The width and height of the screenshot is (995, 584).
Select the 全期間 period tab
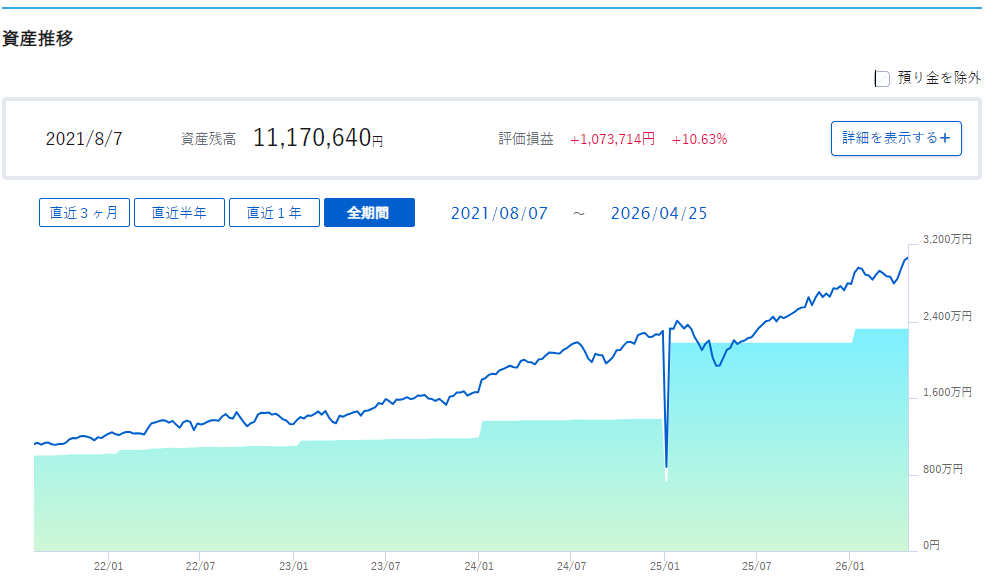[368, 213]
